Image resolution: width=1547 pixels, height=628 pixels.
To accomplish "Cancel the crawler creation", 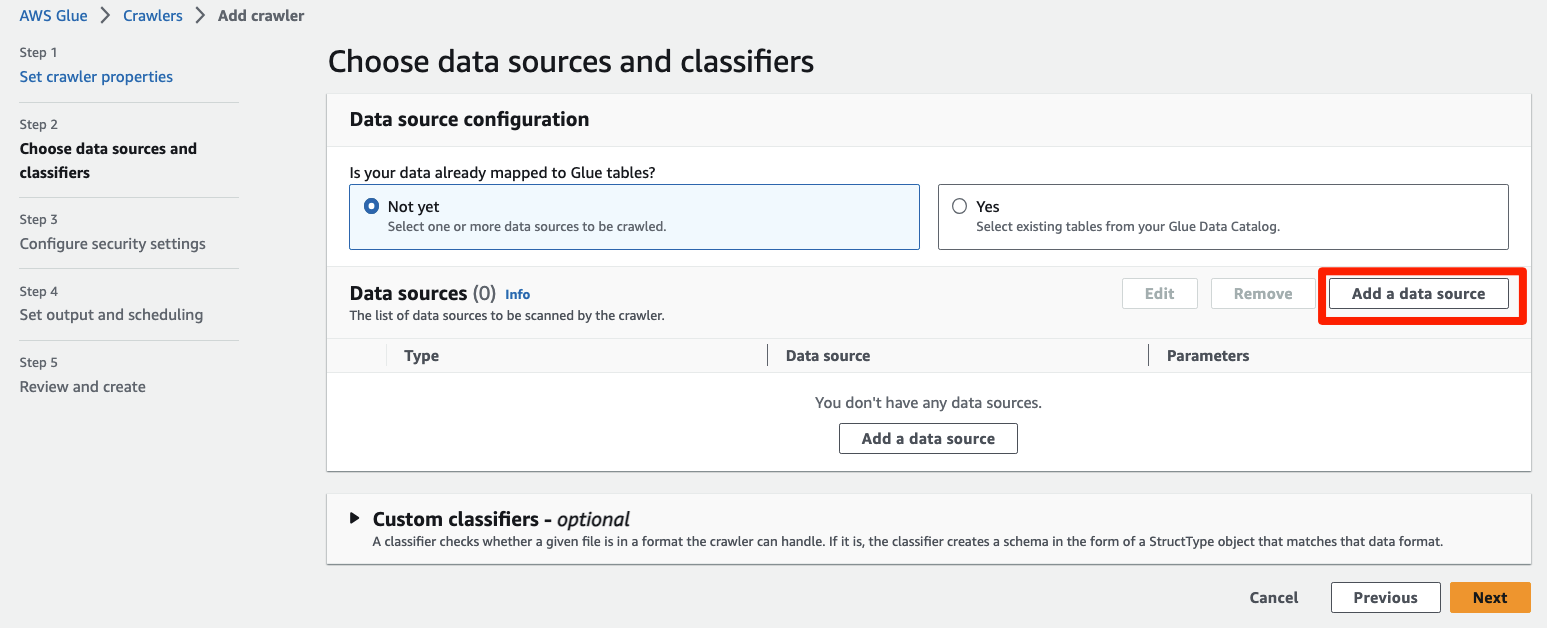I will [x=1273, y=598].
